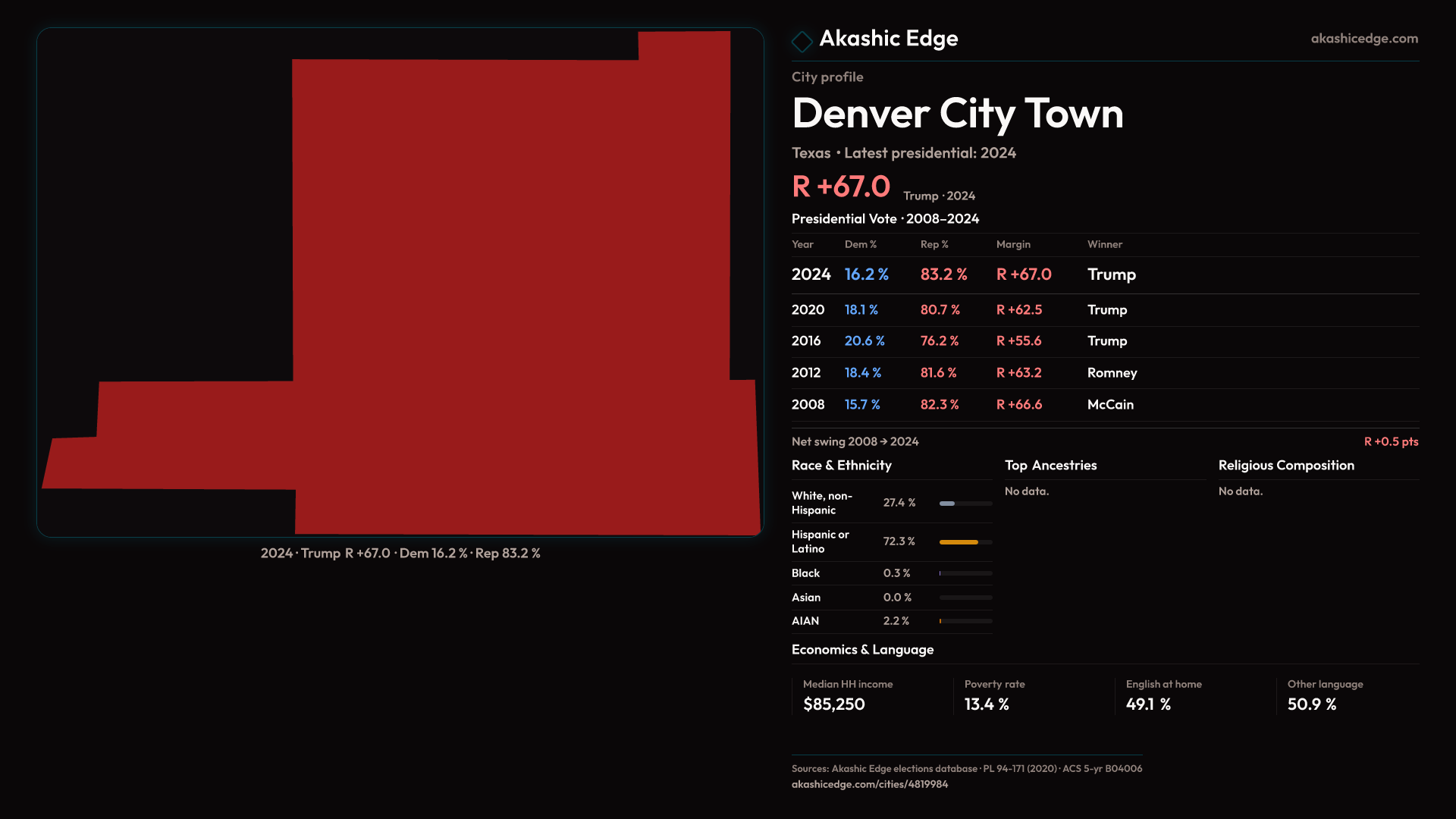Click the Akashic Edge diamond logo icon
The height and width of the screenshot is (819, 1456).
click(802, 41)
